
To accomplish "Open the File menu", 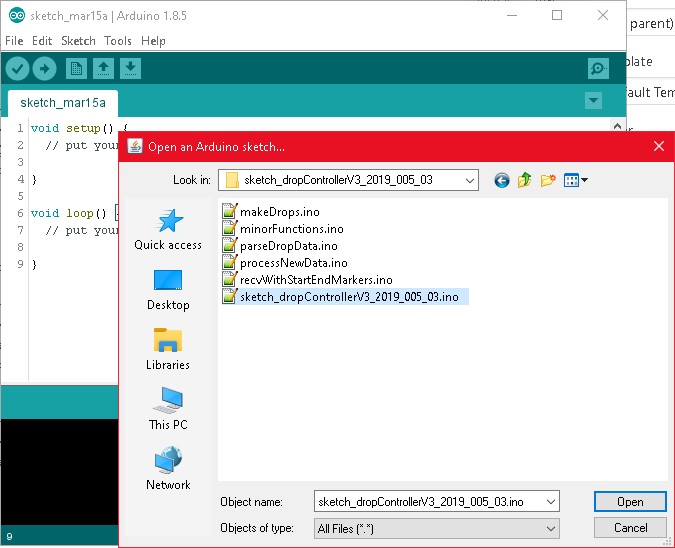I will [14, 41].
